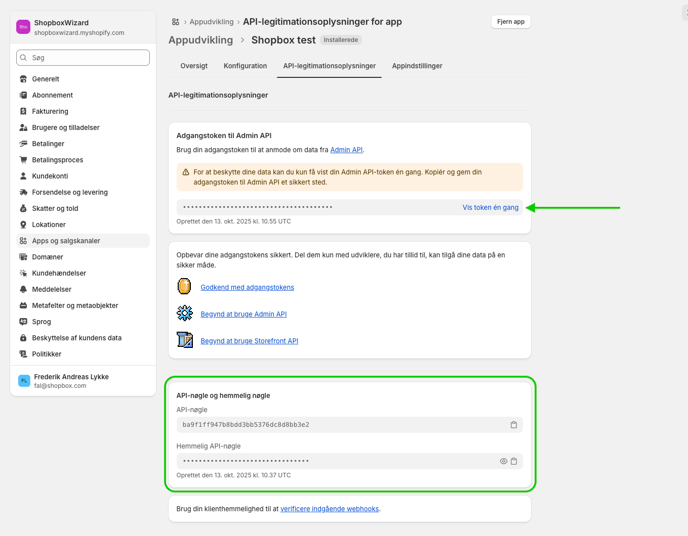Click Vis token én gang link
This screenshot has width=688, height=536.
490,208
